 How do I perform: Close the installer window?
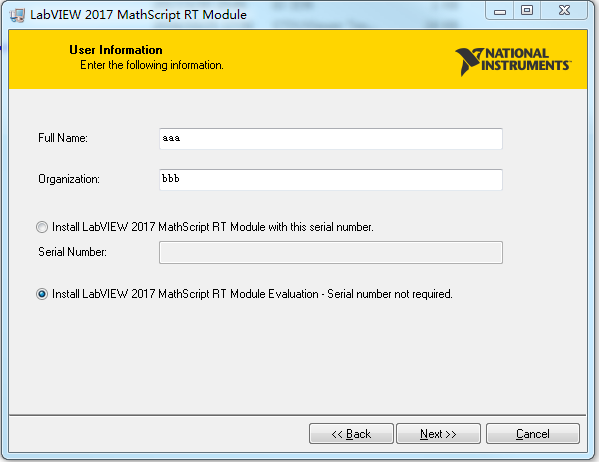coord(564,11)
